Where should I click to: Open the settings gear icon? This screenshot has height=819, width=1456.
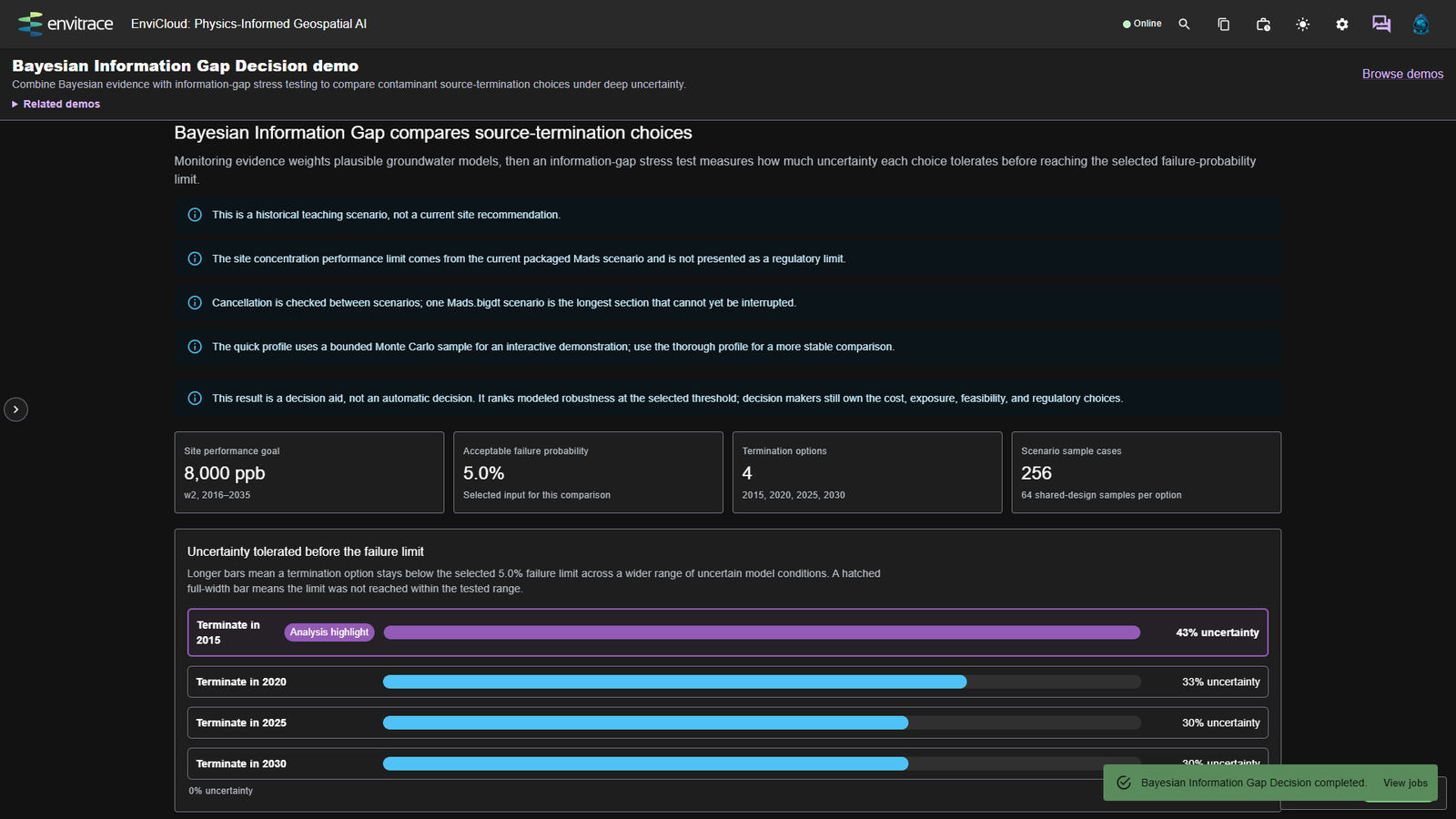[x=1342, y=24]
